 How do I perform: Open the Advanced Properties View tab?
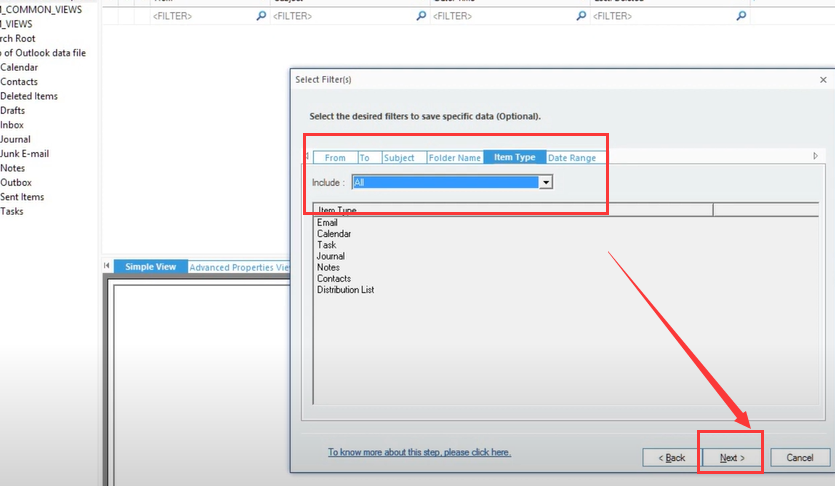coord(239,267)
